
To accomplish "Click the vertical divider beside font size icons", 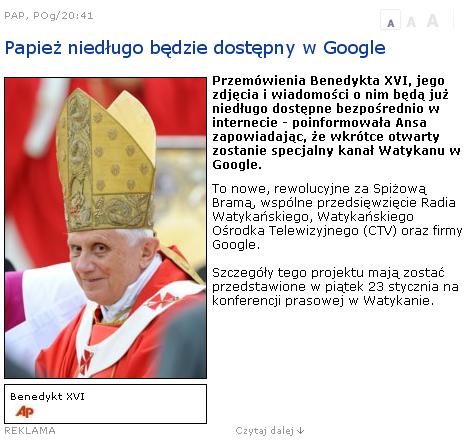I will pos(454,19).
